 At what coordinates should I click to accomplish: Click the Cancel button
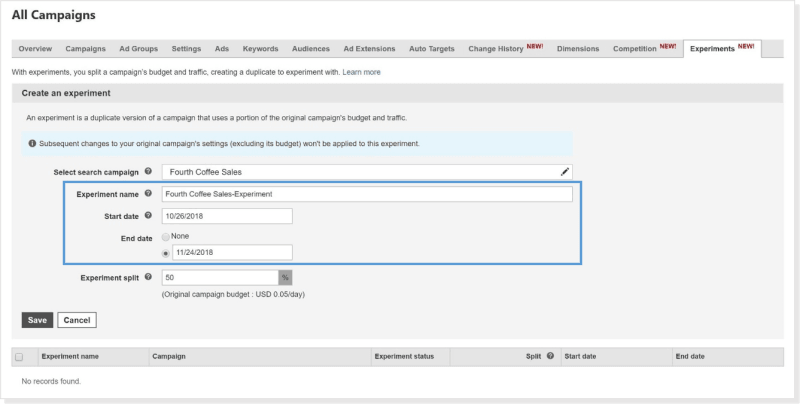coord(76,320)
